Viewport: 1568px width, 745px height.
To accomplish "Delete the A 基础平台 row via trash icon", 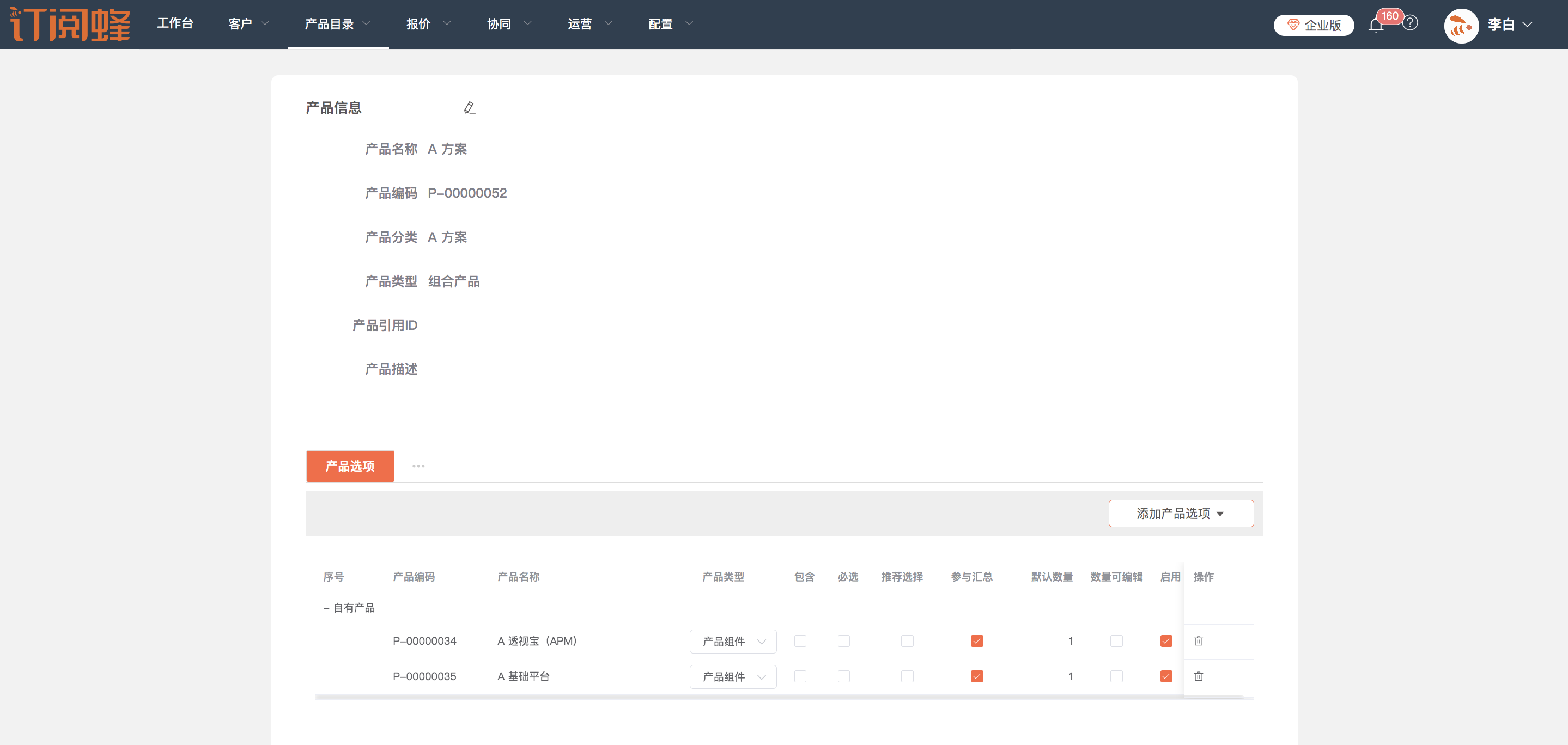I will coord(1198,676).
